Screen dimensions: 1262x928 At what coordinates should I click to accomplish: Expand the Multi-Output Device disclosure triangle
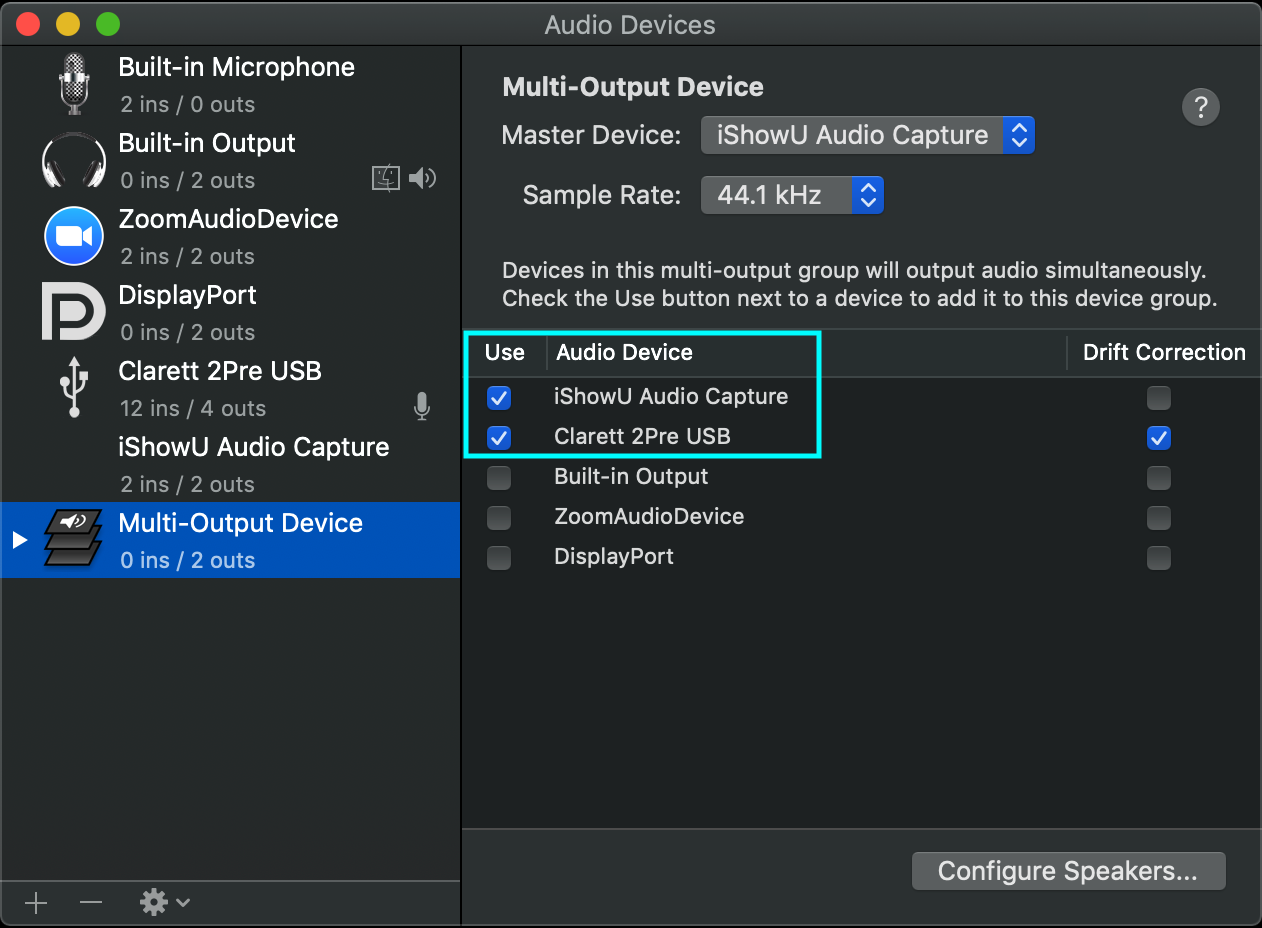[x=19, y=540]
